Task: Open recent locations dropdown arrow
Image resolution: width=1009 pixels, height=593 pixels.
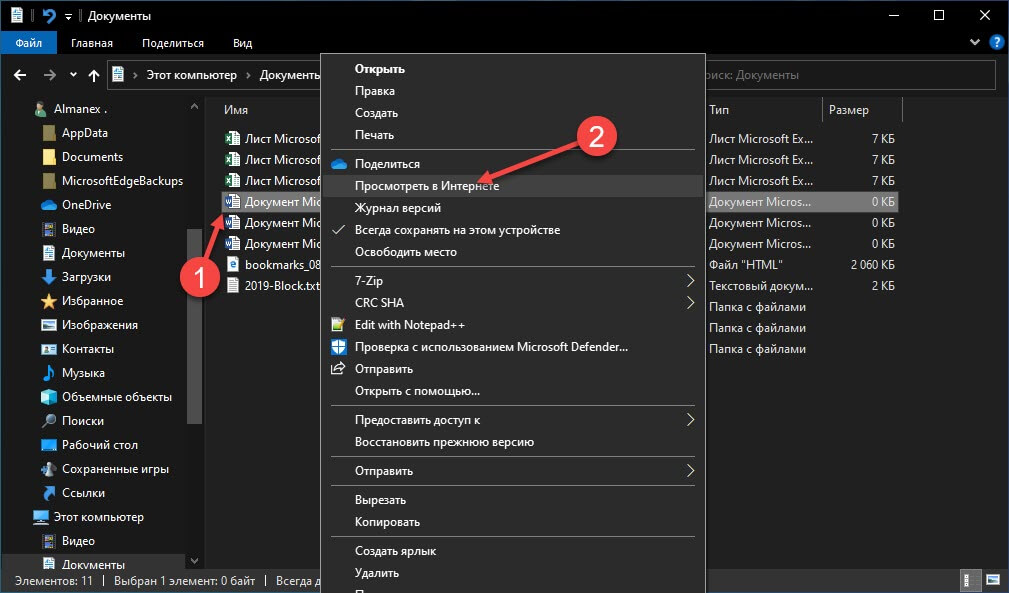Action: 73,75
